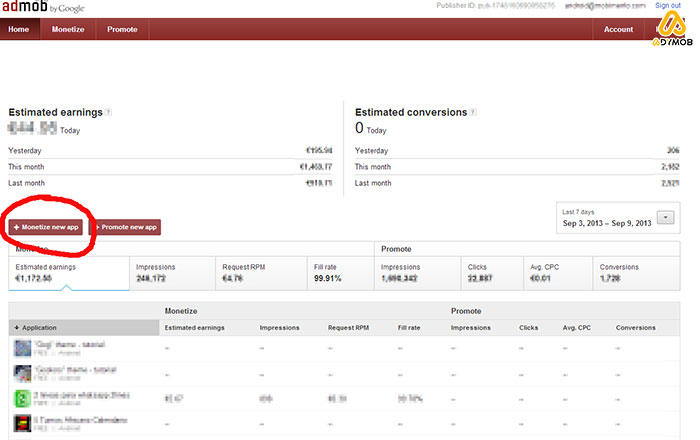Image resolution: width=700 pixels, height=440 pixels.
Task: Click the green app thumbnail icon
Action: [22, 398]
